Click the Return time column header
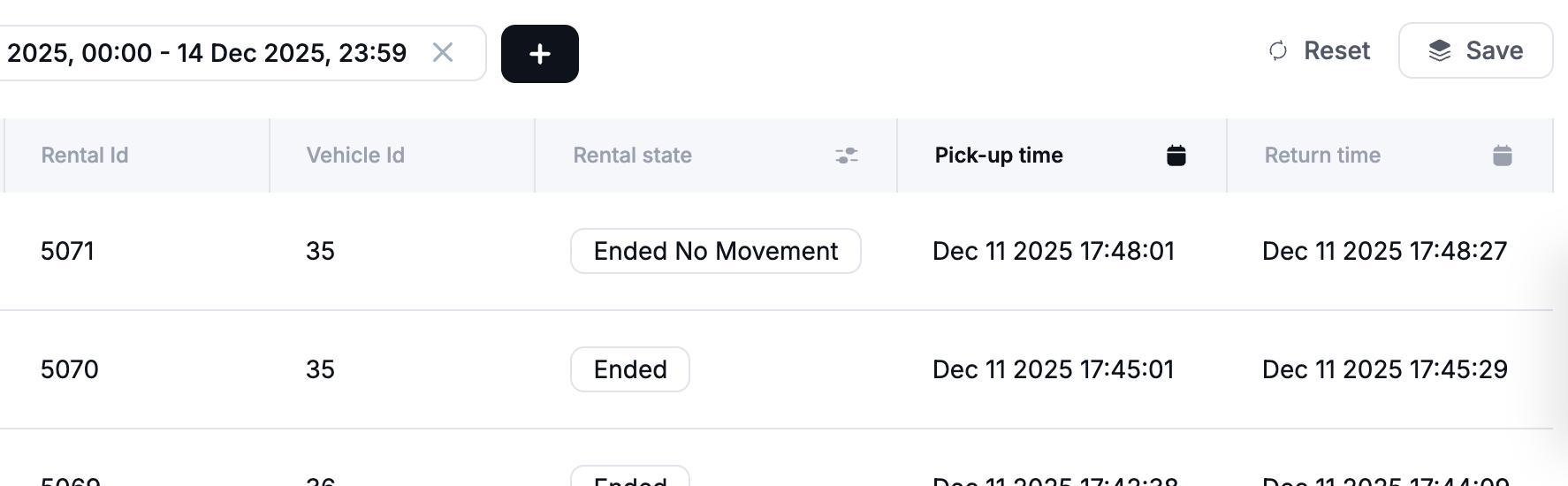 [x=1322, y=156]
